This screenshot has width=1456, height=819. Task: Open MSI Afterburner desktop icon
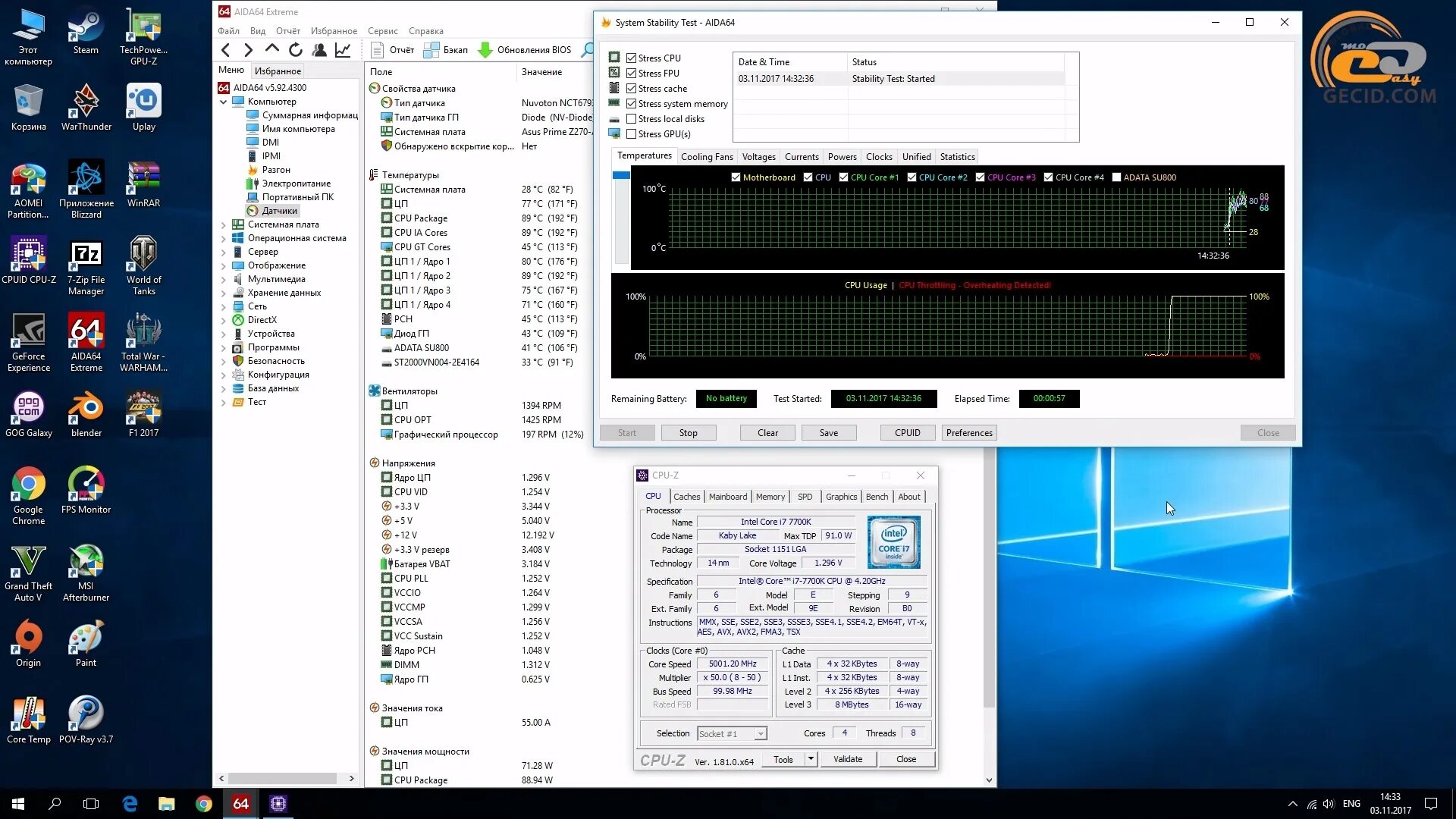(86, 573)
